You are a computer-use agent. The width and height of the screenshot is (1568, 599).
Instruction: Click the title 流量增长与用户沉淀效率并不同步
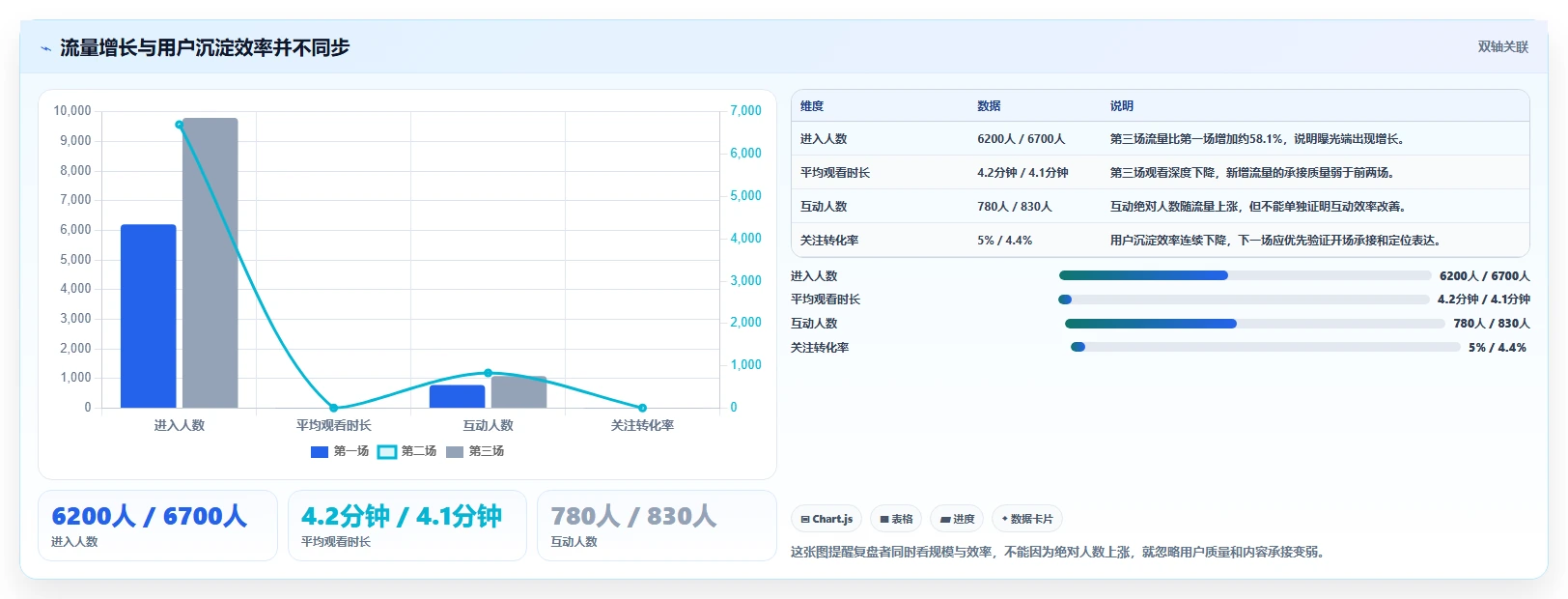click(x=205, y=48)
